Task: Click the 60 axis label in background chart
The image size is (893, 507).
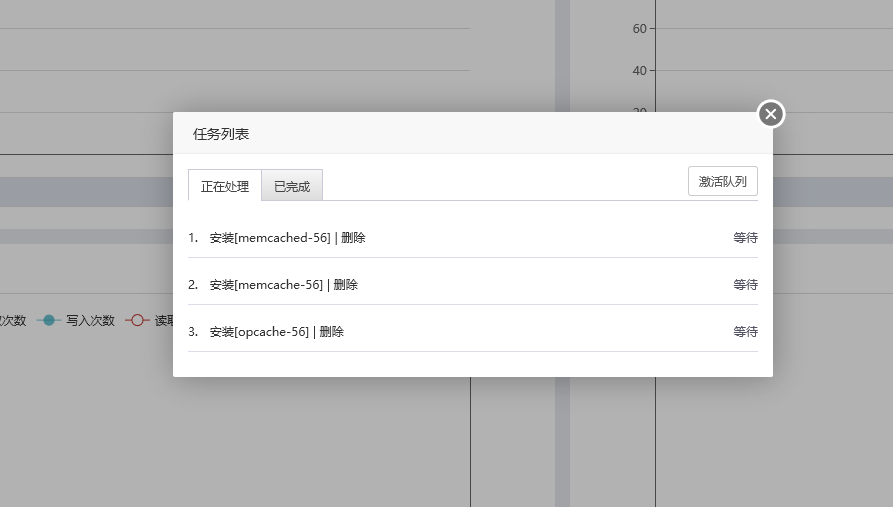Action: (x=640, y=28)
